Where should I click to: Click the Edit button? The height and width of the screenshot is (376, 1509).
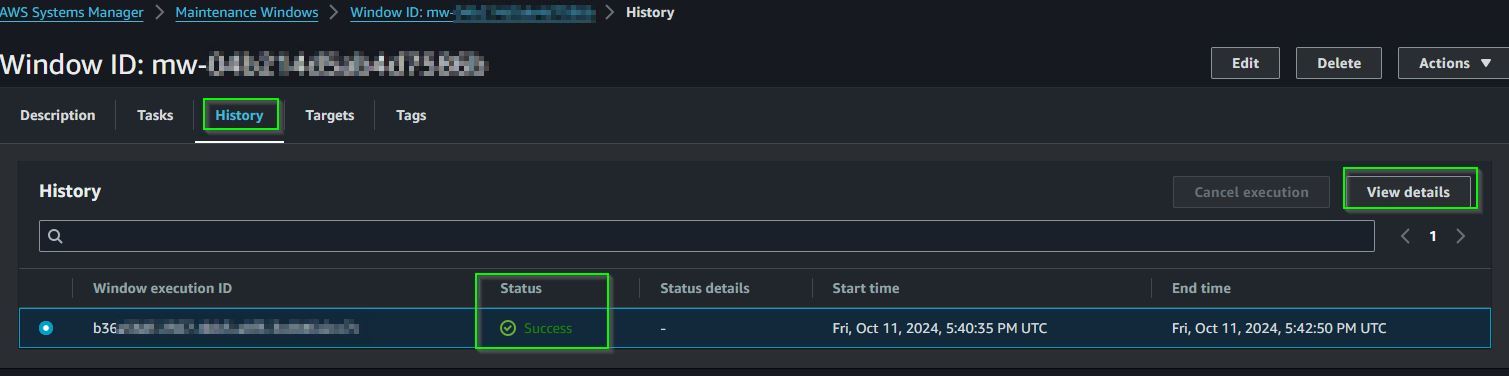[1245, 63]
